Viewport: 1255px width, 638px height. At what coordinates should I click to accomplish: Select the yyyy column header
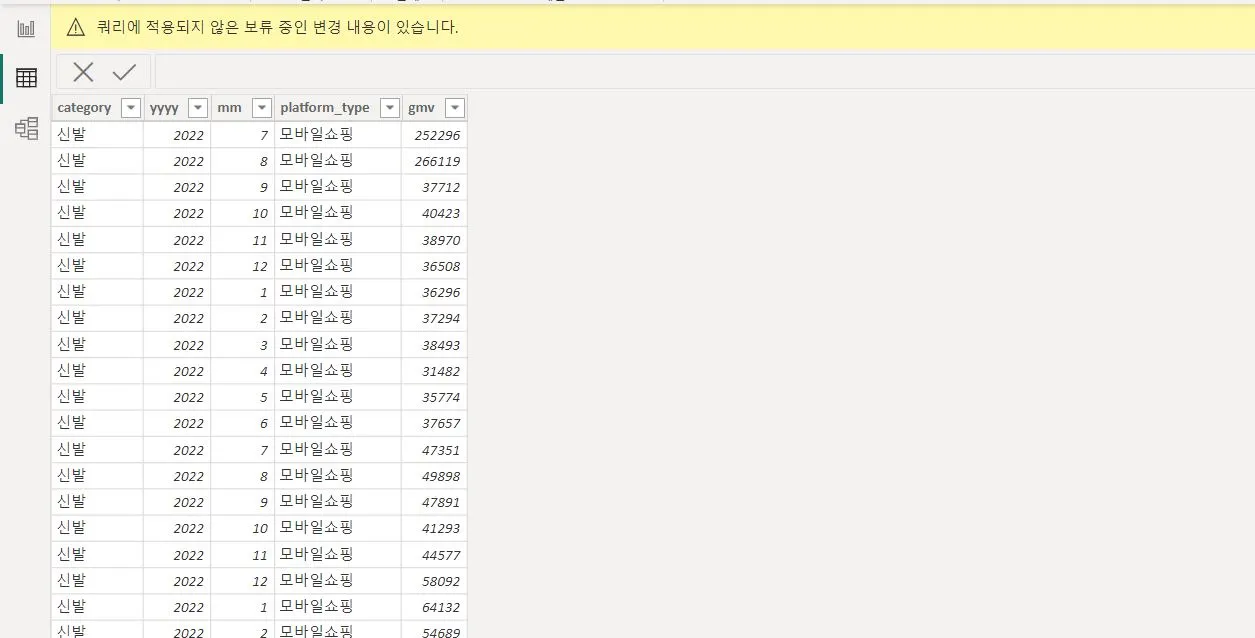pyautogui.click(x=177, y=108)
